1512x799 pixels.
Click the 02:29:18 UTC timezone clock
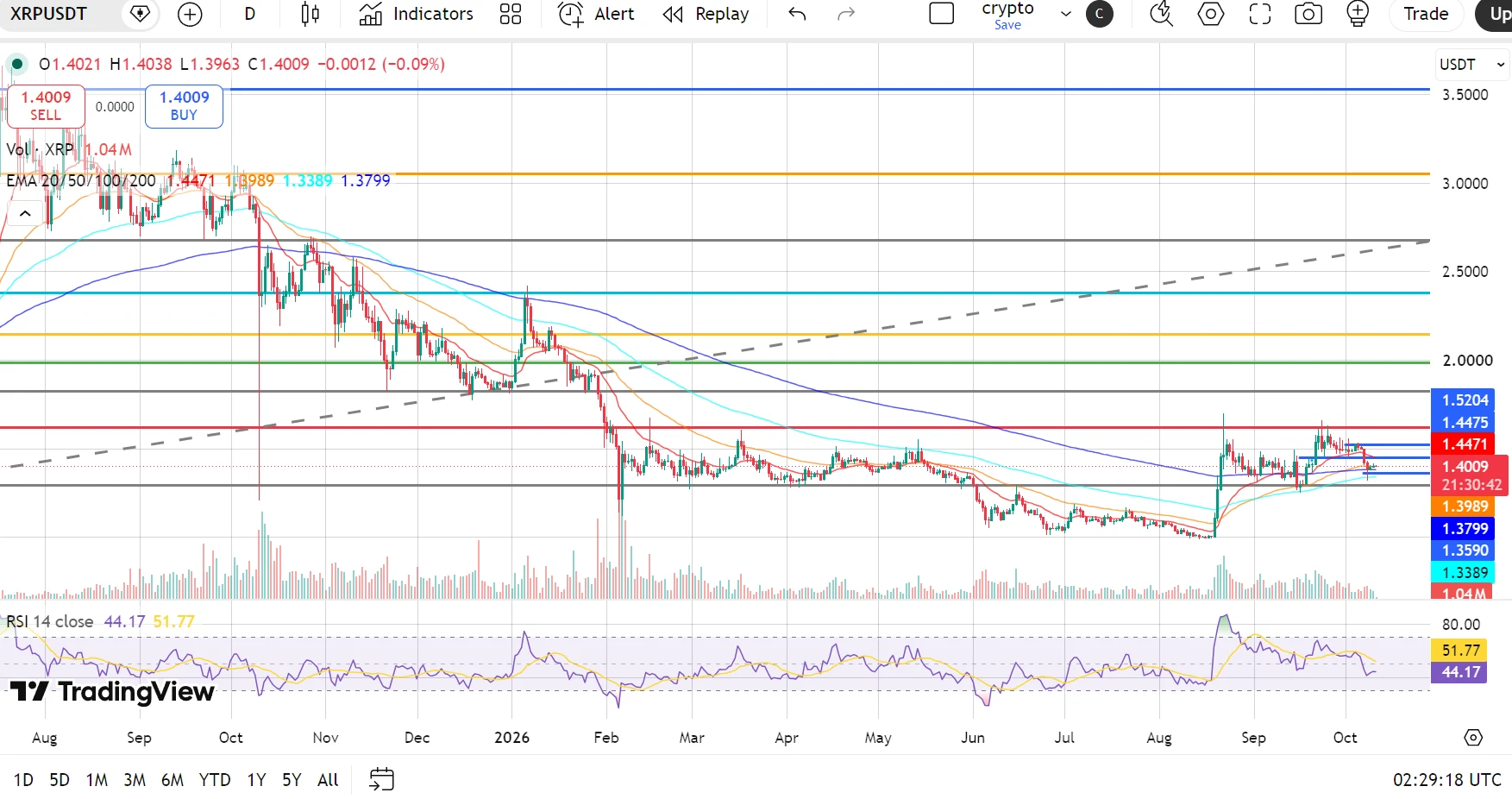1447,780
